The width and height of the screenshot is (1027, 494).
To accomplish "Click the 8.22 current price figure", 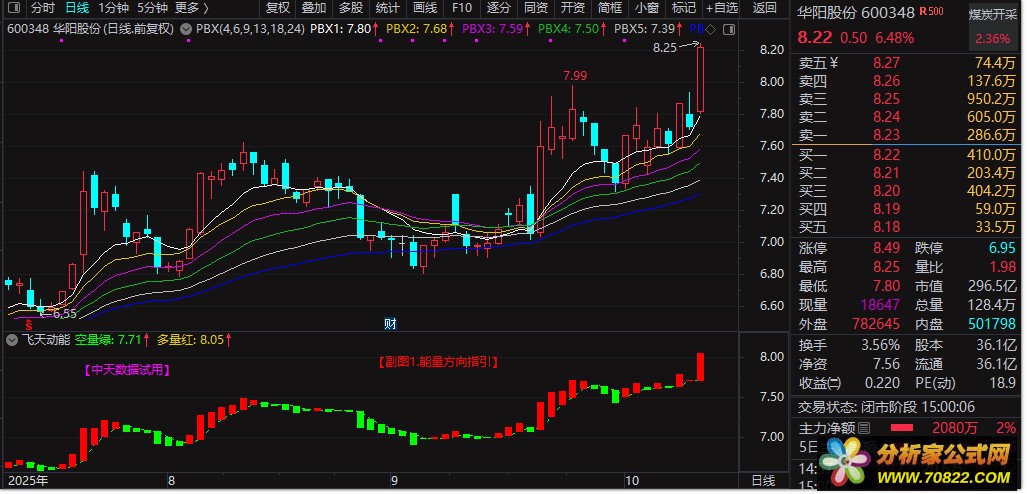I will [815, 38].
